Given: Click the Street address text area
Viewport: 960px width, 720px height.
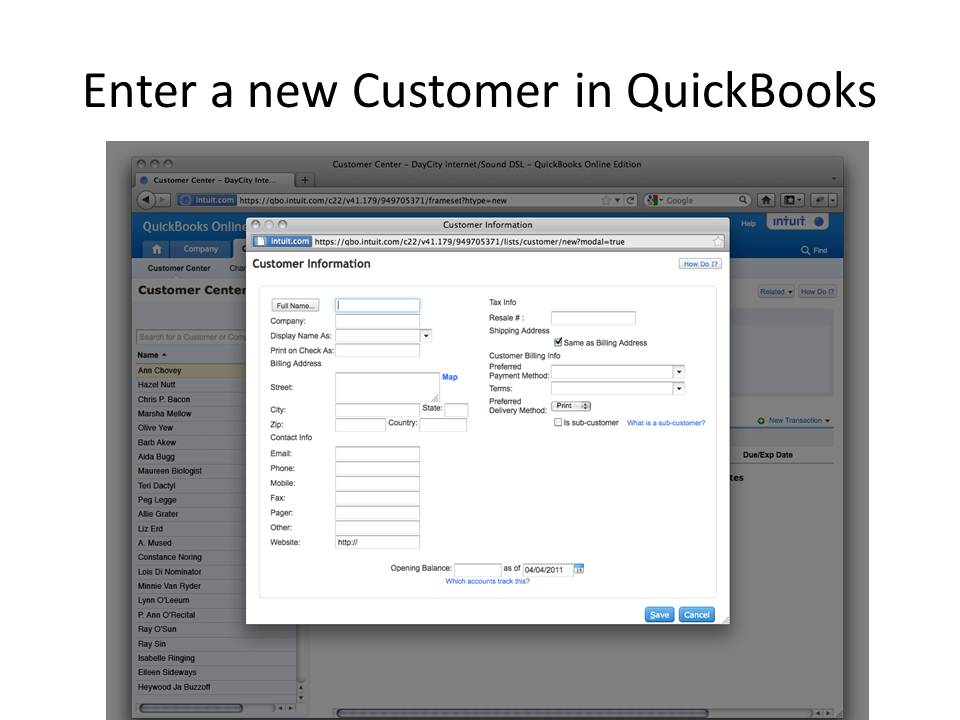Looking at the screenshot, I should click(387, 387).
